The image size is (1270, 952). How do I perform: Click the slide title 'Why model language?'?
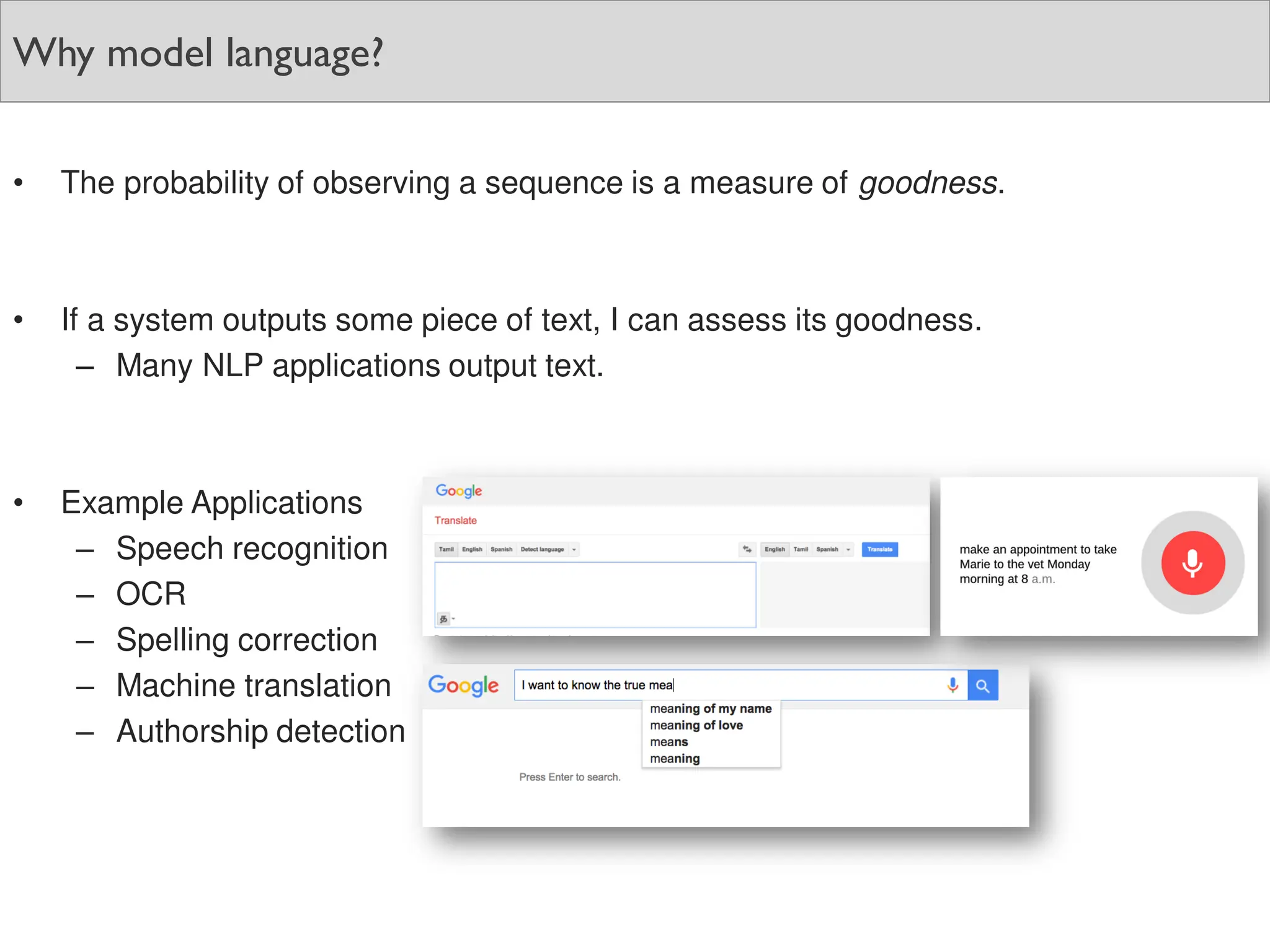pos(198,55)
